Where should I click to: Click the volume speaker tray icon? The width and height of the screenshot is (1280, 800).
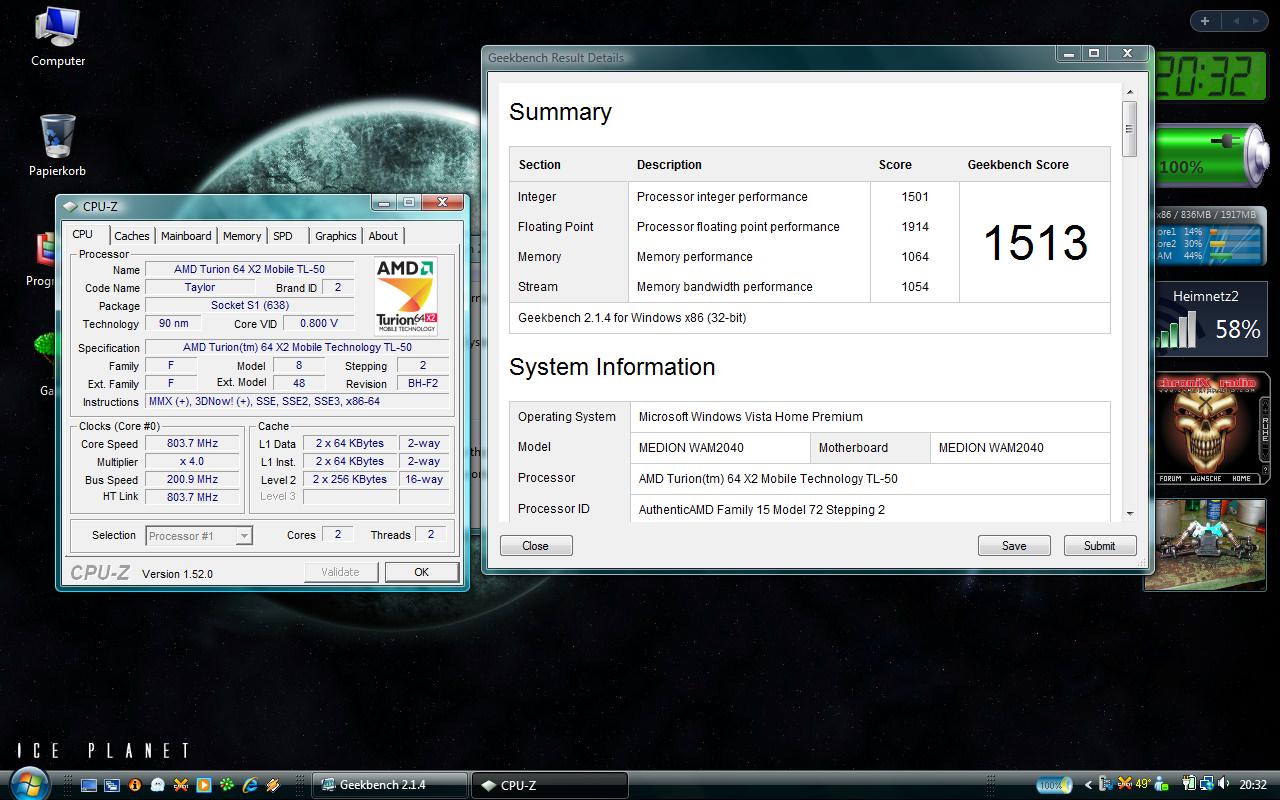click(1223, 785)
